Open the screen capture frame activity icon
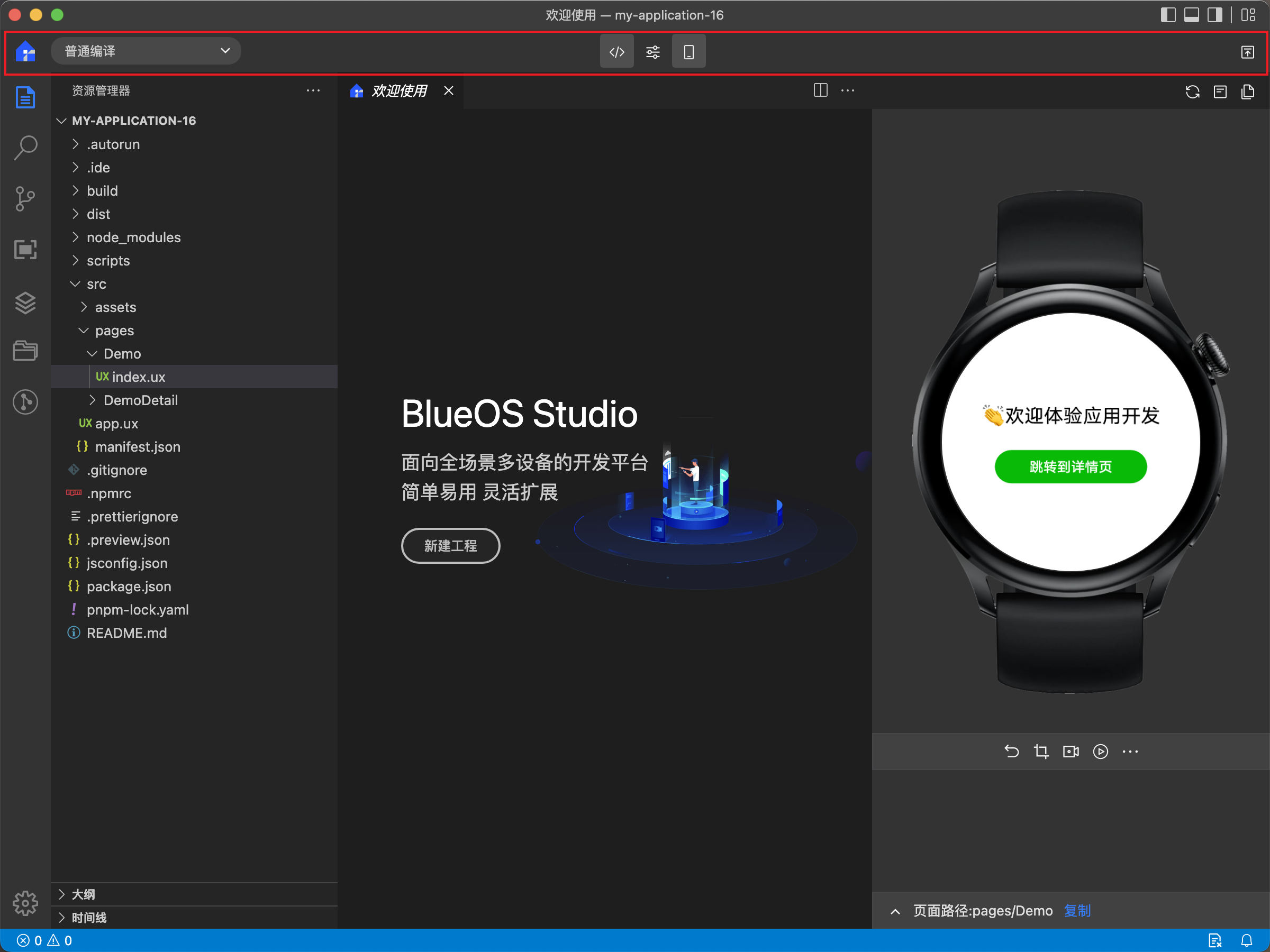Image resolution: width=1270 pixels, height=952 pixels. point(25,250)
